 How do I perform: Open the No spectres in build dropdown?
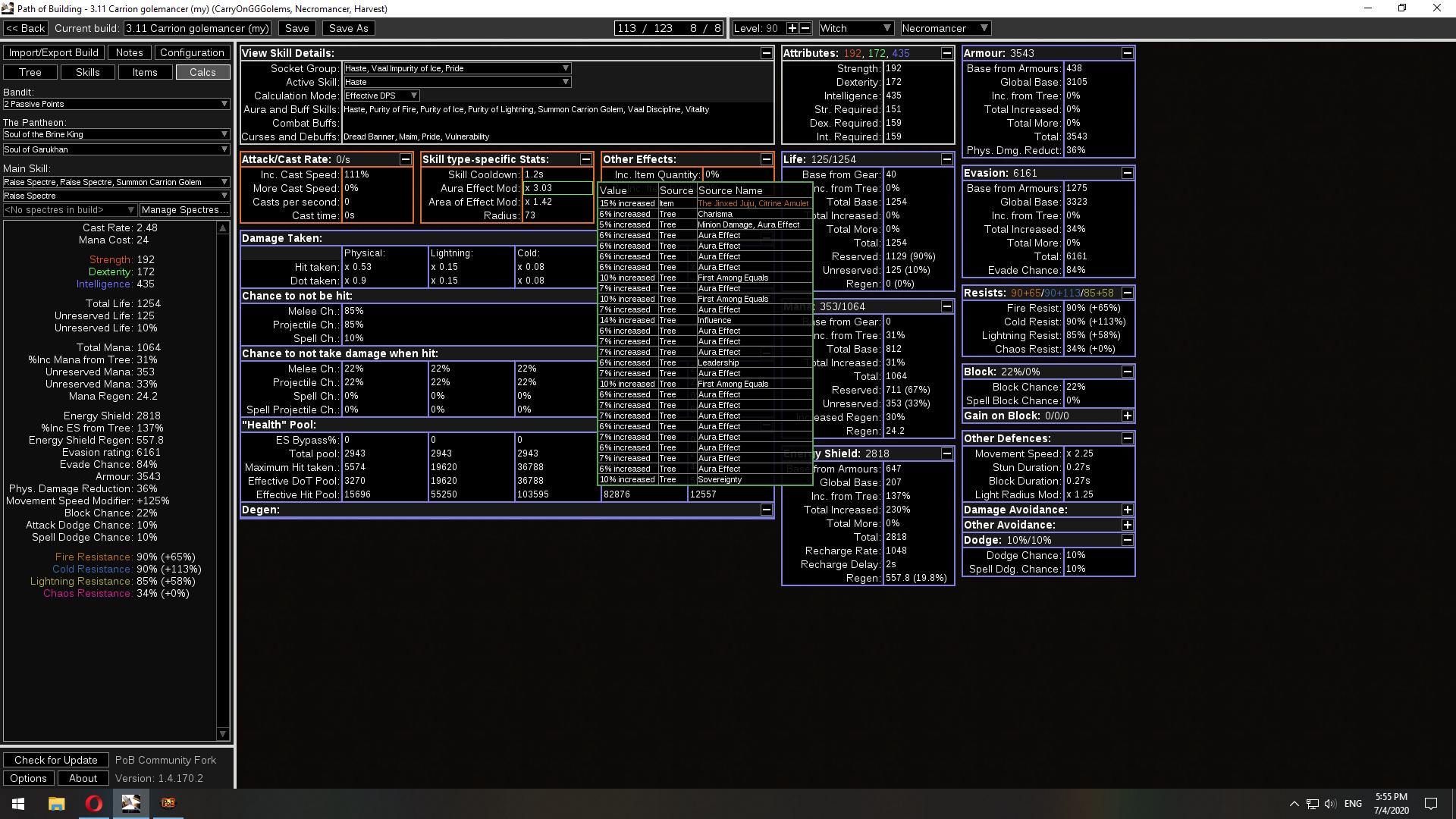coord(70,209)
